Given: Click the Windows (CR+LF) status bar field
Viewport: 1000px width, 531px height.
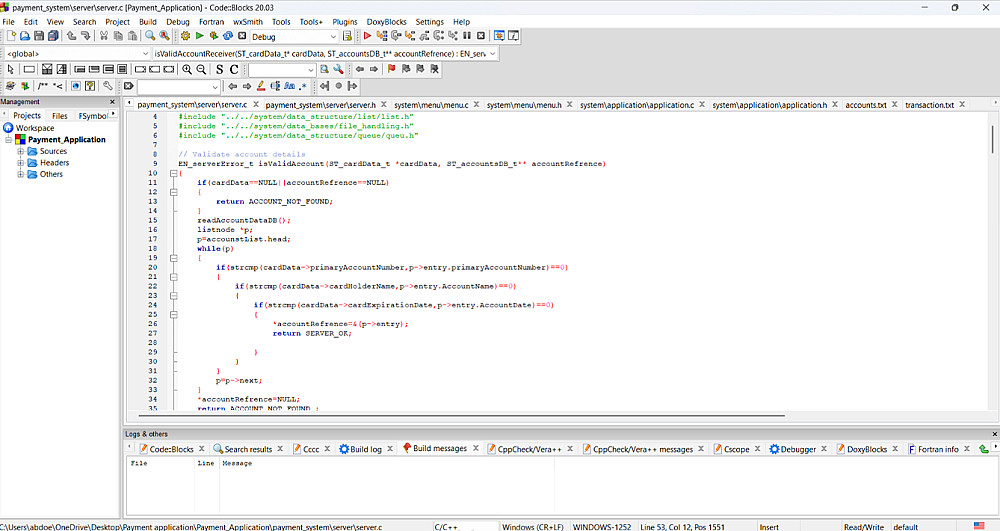Looking at the screenshot, I should click(x=533, y=527).
